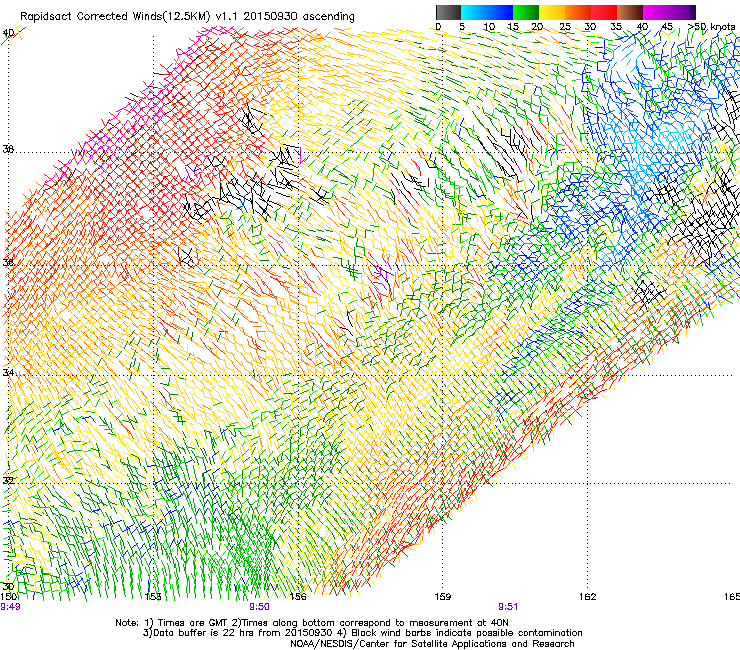Click the longitude label '156' on bottom axis
The image size is (740, 650).
298,597
